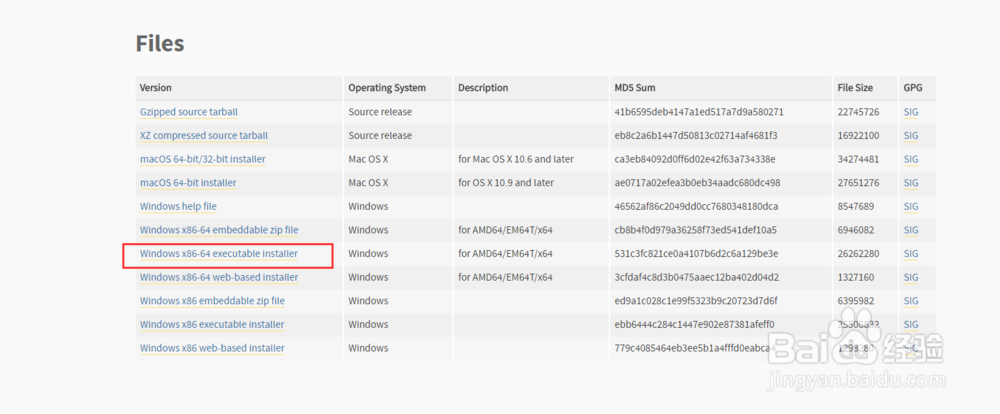
Task: Open the Windows x86 executable installer link
Action: pyautogui.click(x=212, y=325)
